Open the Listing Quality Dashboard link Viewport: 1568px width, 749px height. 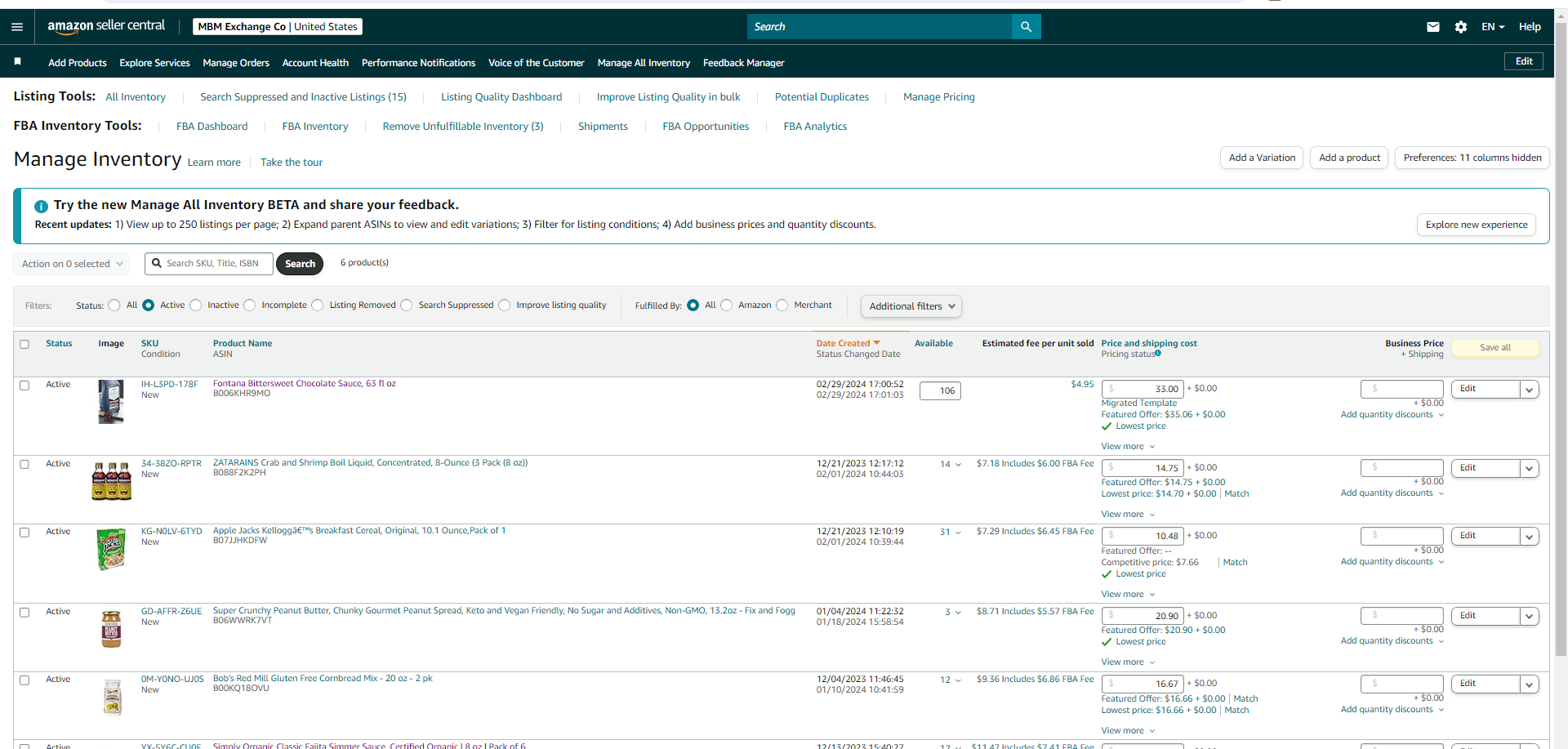pyautogui.click(x=501, y=97)
